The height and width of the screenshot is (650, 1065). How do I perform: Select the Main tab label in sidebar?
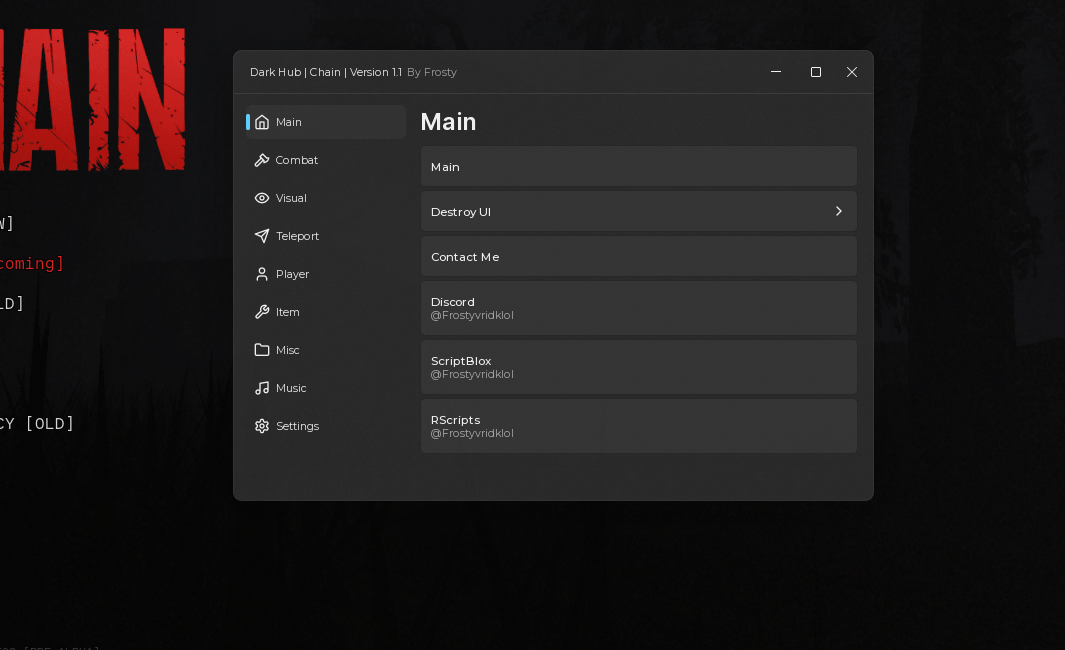289,122
